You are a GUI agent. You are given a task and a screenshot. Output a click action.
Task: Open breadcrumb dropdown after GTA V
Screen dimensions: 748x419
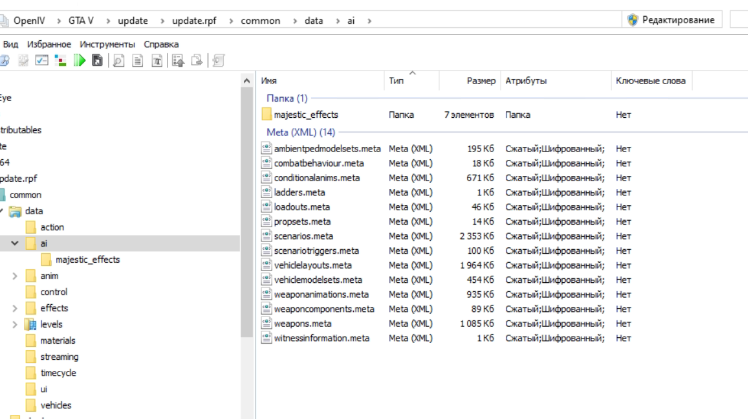point(108,21)
